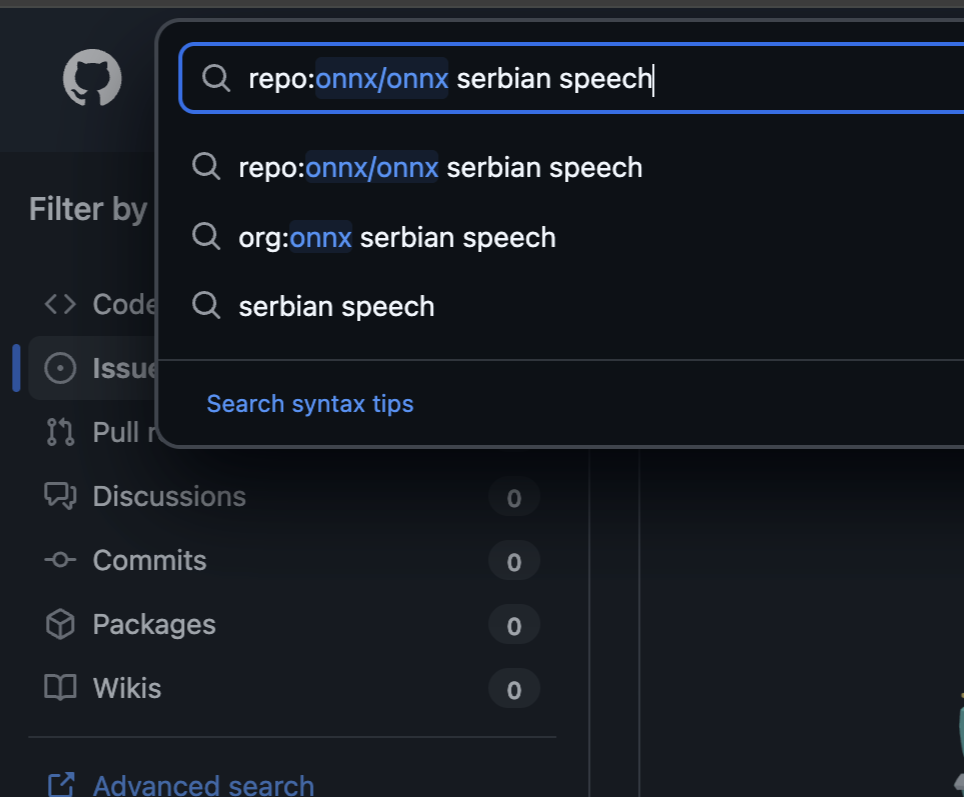Filter results by Commits label
This screenshot has height=797, width=964.
pos(150,560)
